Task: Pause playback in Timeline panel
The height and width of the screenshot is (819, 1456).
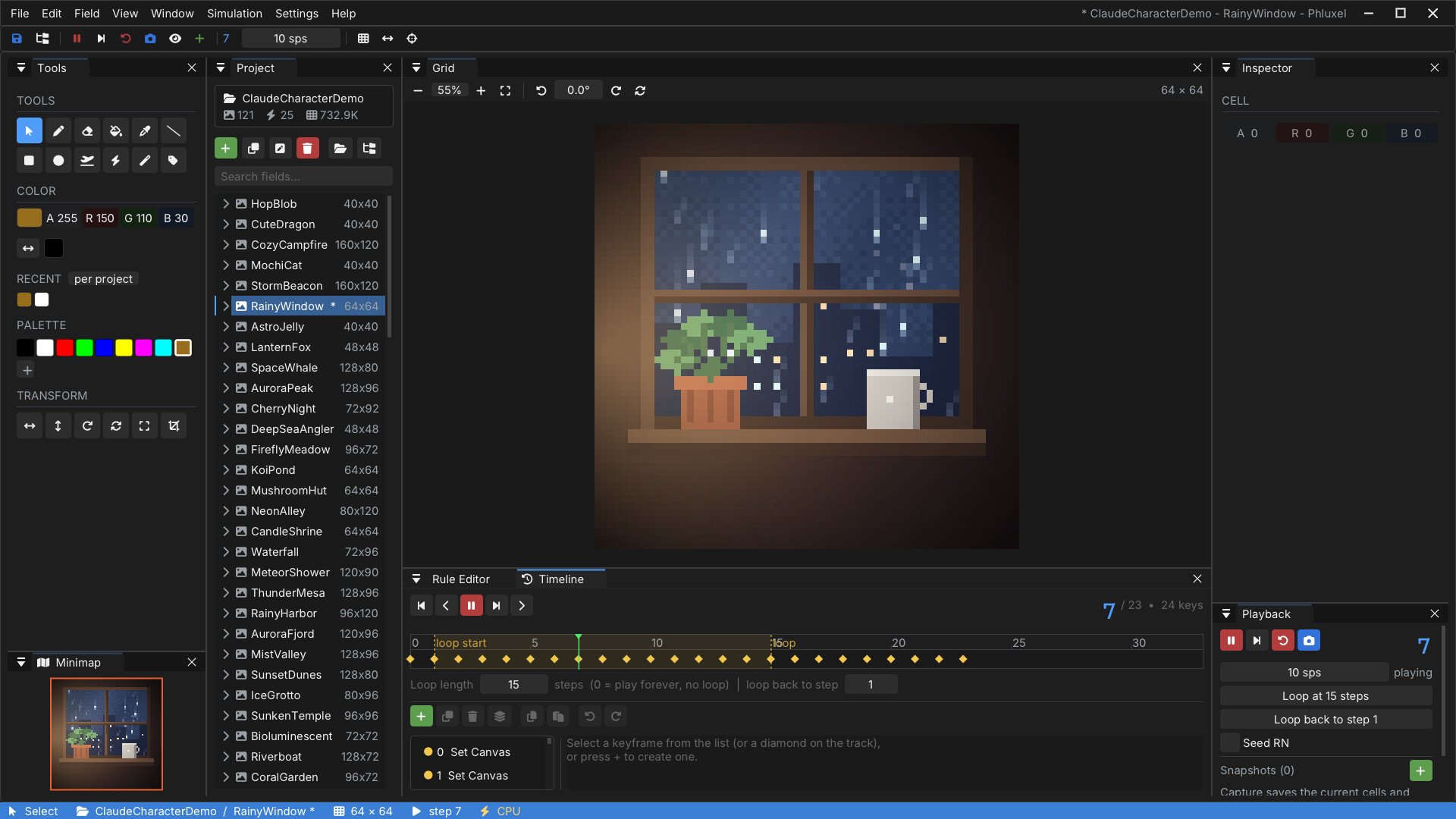Action: coord(471,606)
